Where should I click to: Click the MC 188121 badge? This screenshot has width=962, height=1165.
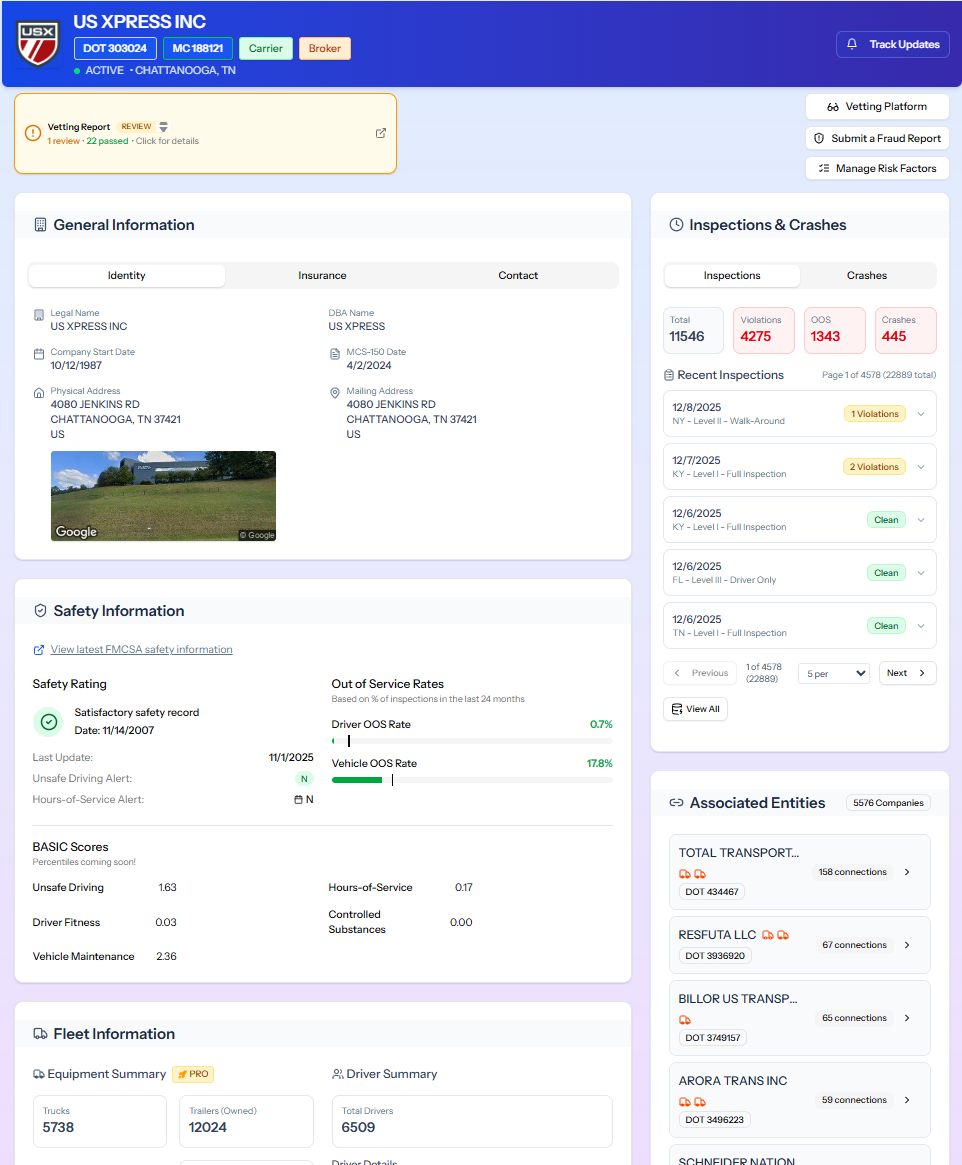(x=197, y=47)
